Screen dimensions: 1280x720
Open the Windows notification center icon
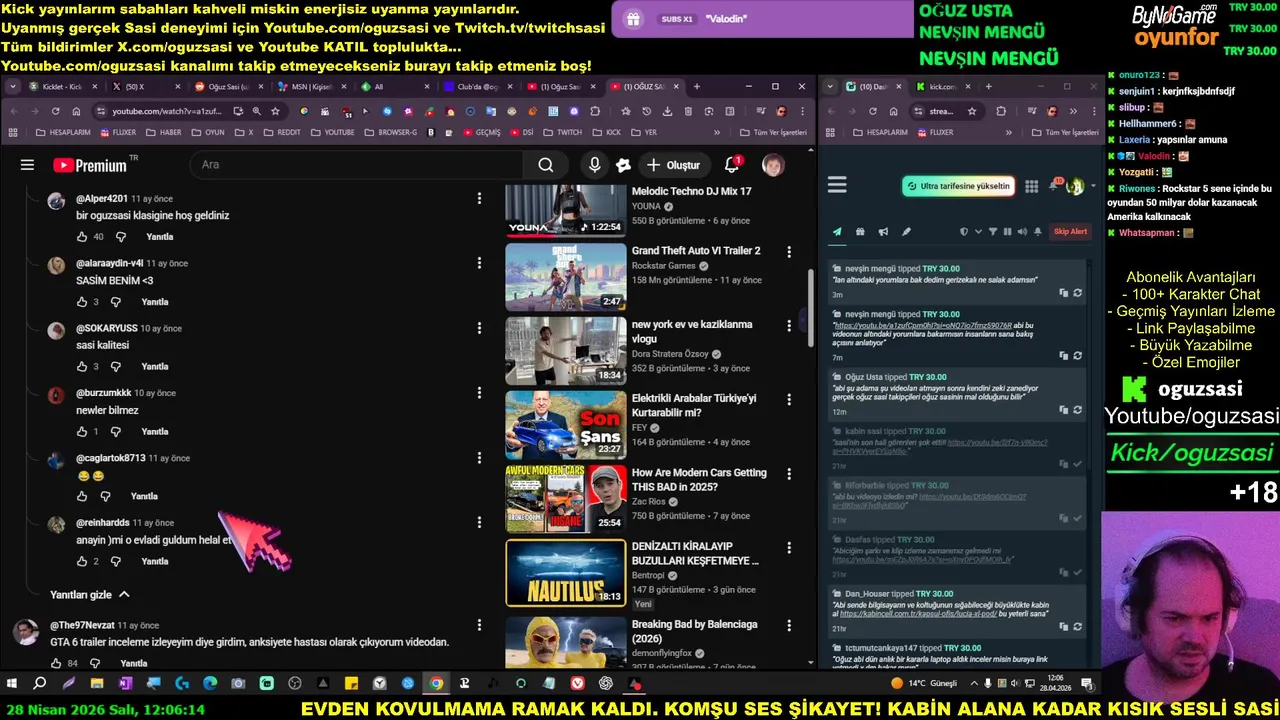pos(1087,683)
